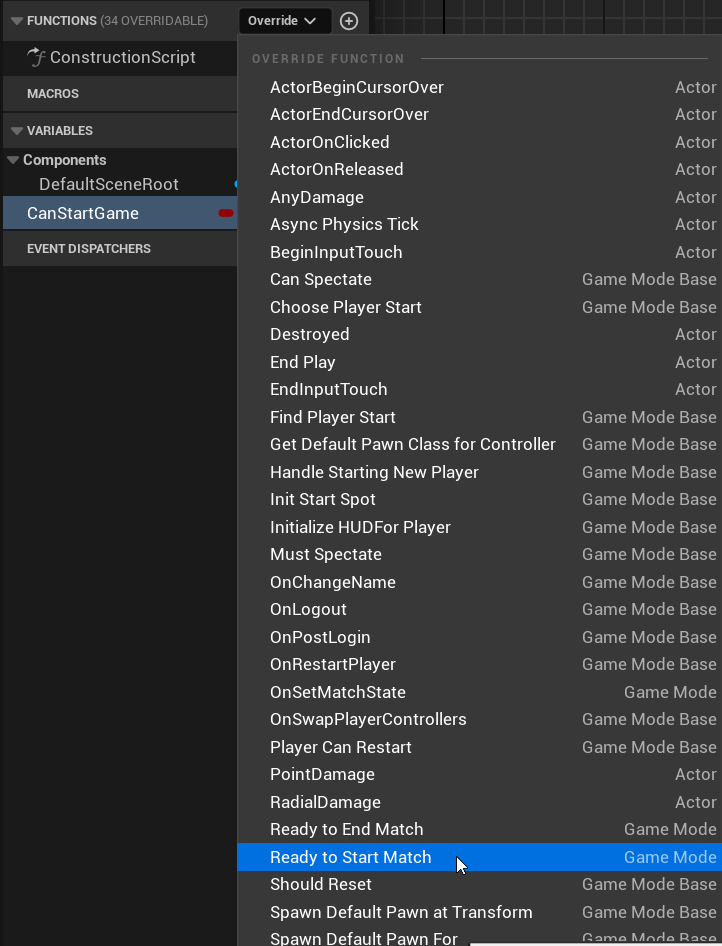Override the AnyDamage function
Screen dimensions: 722x946
pyautogui.click(x=316, y=197)
